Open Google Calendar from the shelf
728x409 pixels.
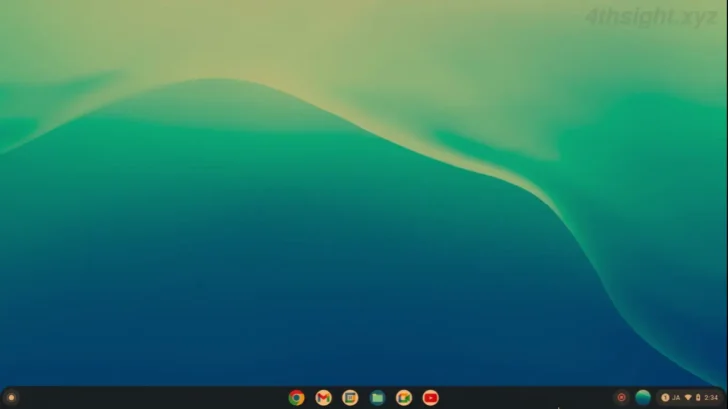tap(350, 398)
